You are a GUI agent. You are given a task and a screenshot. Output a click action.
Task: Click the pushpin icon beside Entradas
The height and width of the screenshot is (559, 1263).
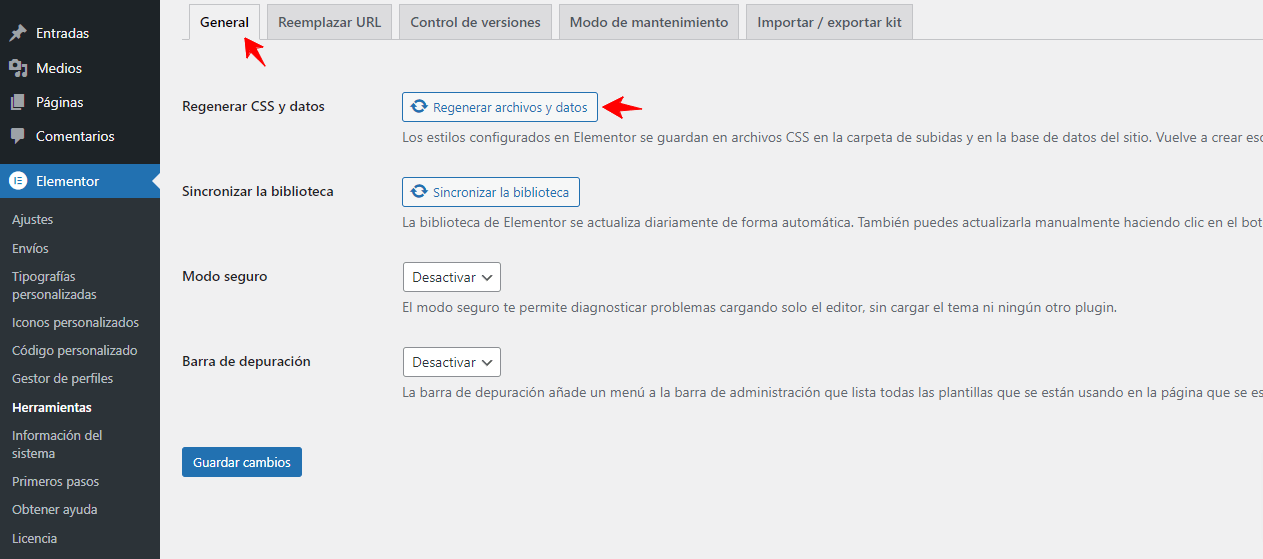pyautogui.click(x=18, y=33)
